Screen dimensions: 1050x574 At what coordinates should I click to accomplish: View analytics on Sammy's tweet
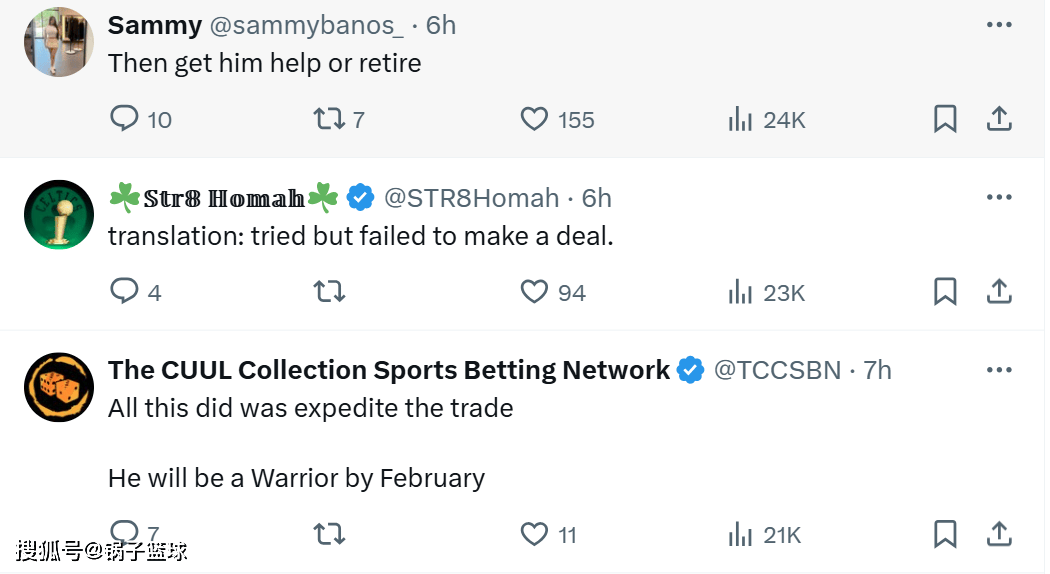pyautogui.click(x=741, y=120)
